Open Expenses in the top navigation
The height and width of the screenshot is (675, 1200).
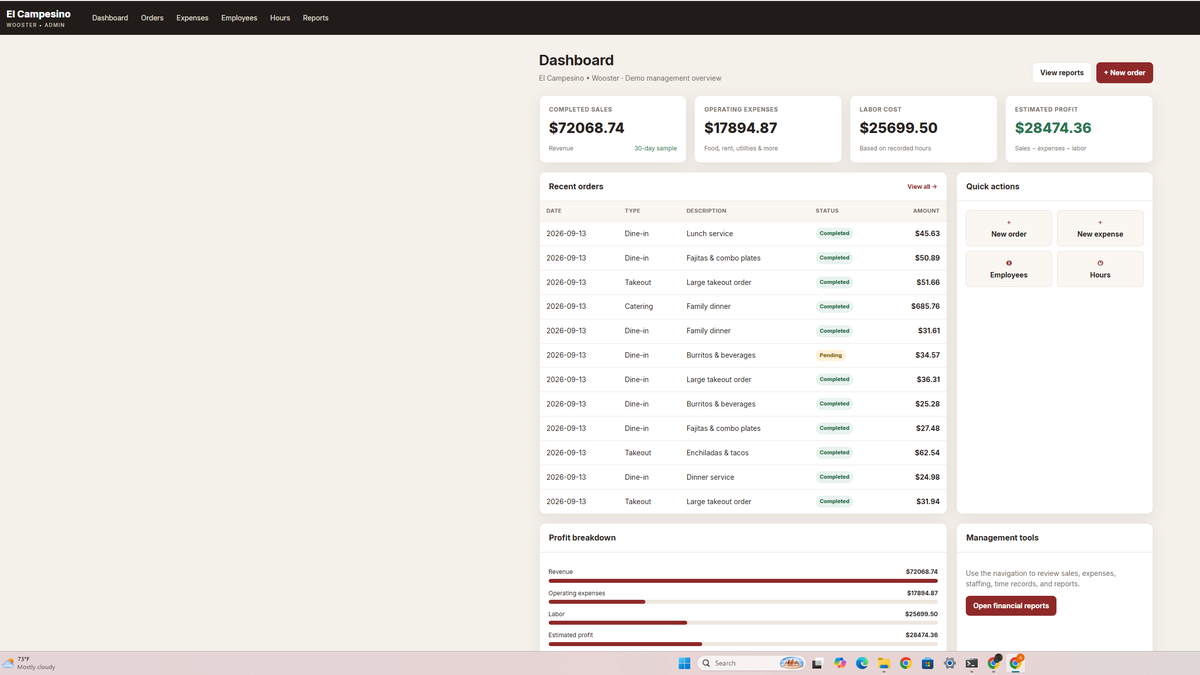(x=192, y=18)
